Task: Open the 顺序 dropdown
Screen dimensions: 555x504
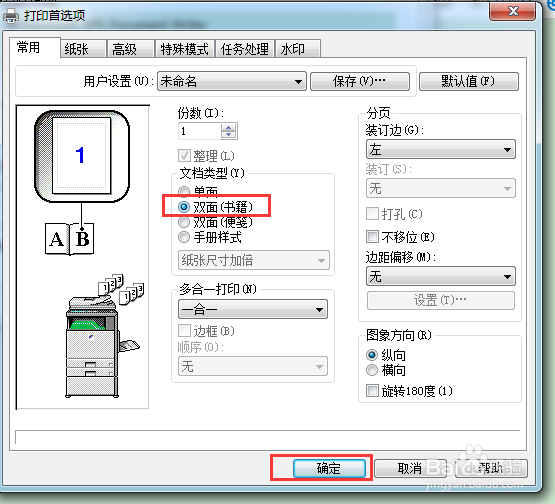Action: pyautogui.click(x=253, y=366)
